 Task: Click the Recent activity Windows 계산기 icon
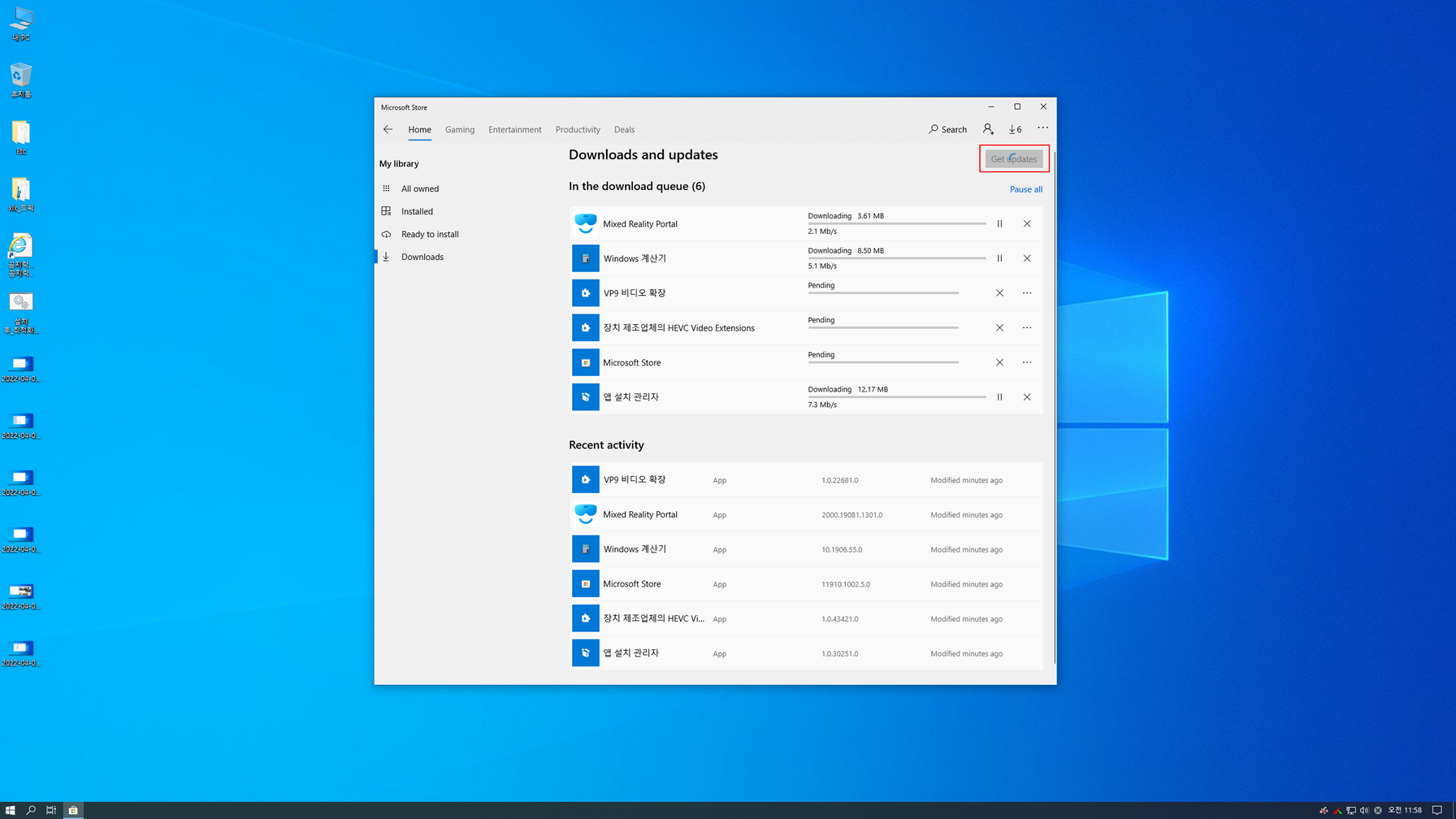pyautogui.click(x=586, y=549)
